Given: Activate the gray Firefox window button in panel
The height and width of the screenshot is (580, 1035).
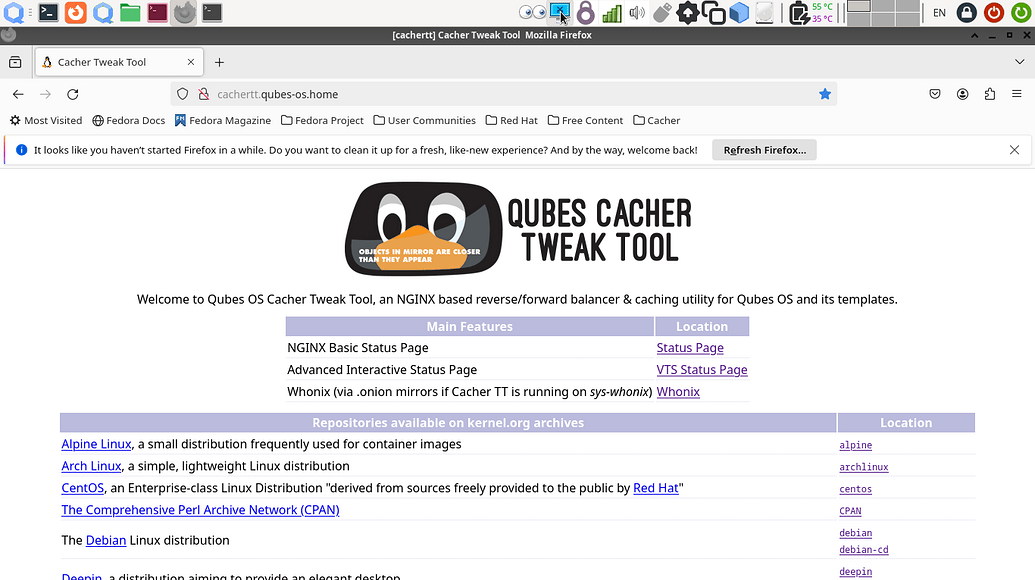Looking at the screenshot, I should point(184,13).
